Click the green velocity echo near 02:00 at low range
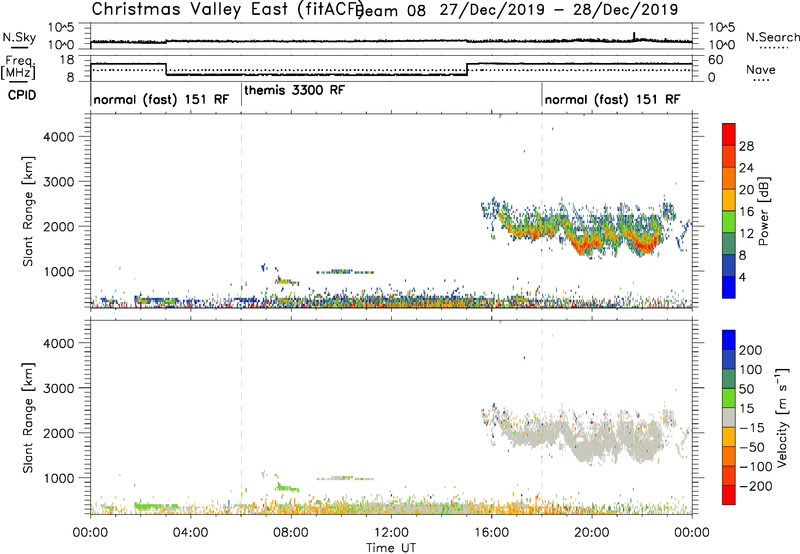 pyautogui.click(x=156, y=507)
